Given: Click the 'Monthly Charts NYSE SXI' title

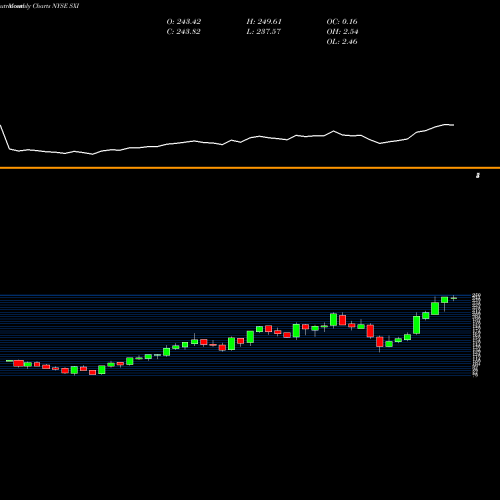Looking at the screenshot, I should pos(44,6).
